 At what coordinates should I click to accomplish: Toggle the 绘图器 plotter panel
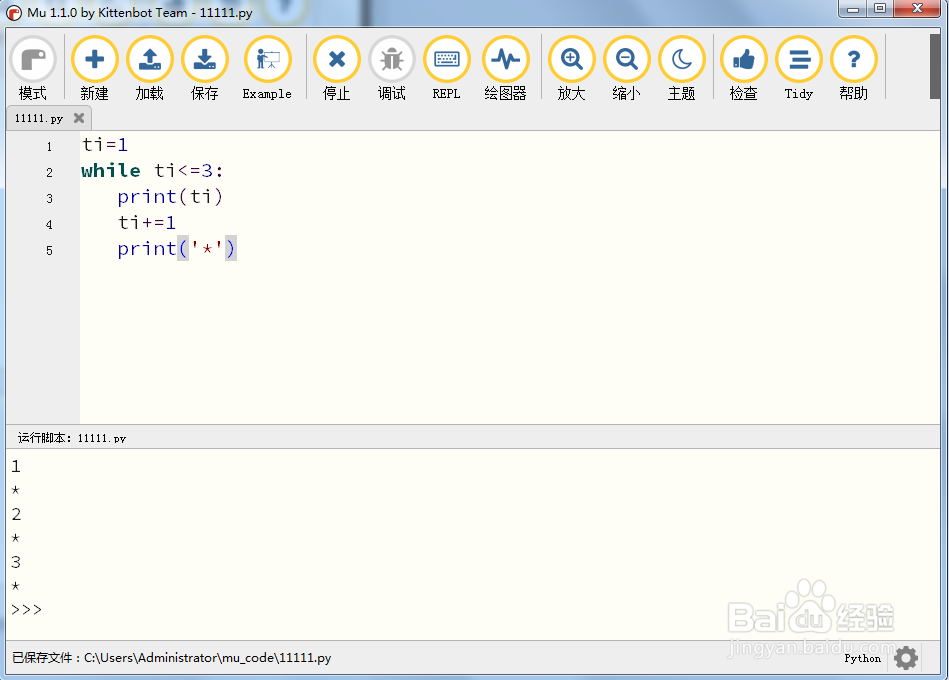click(505, 60)
